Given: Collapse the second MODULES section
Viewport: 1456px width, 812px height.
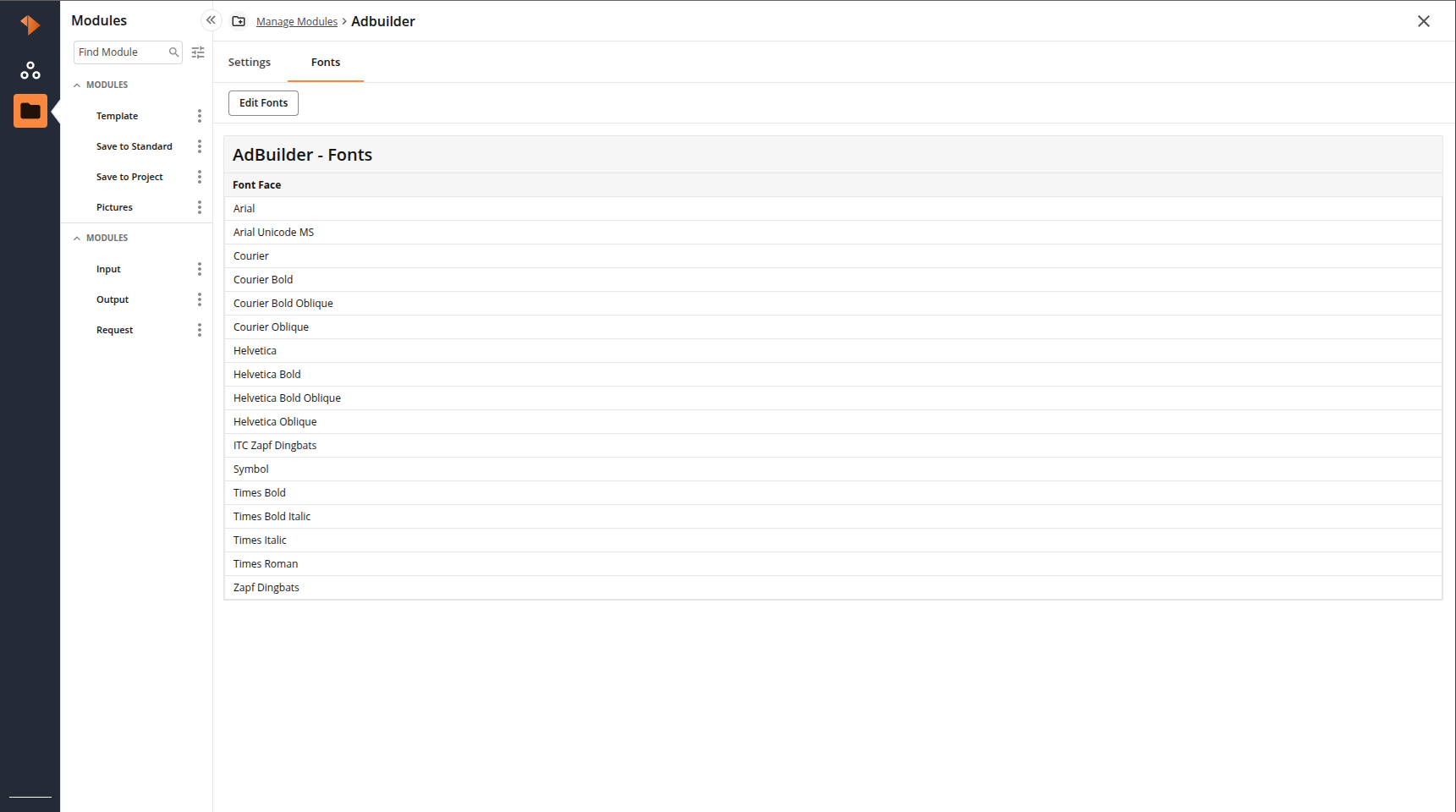Looking at the screenshot, I should (x=77, y=239).
